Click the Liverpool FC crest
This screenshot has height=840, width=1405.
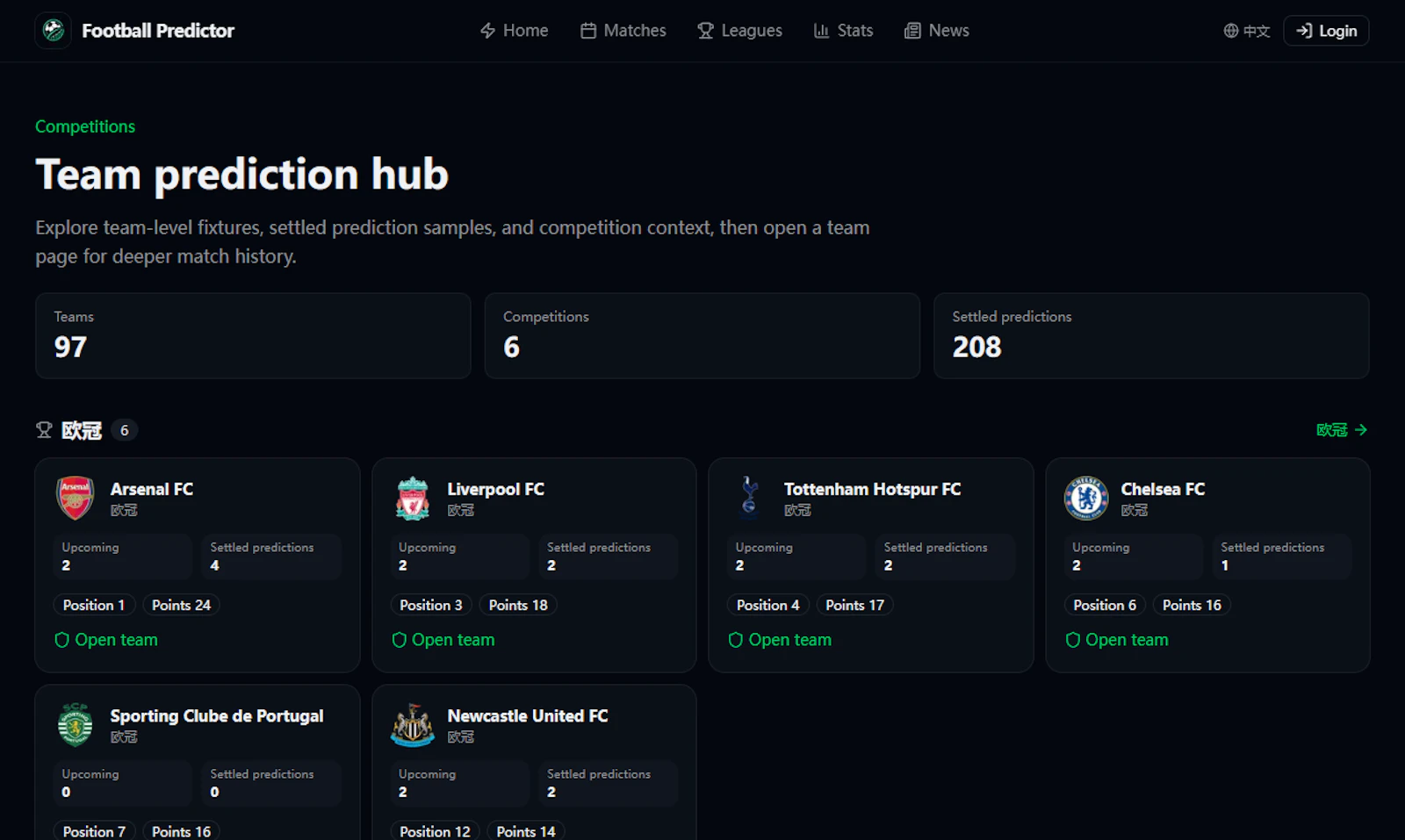pos(413,499)
